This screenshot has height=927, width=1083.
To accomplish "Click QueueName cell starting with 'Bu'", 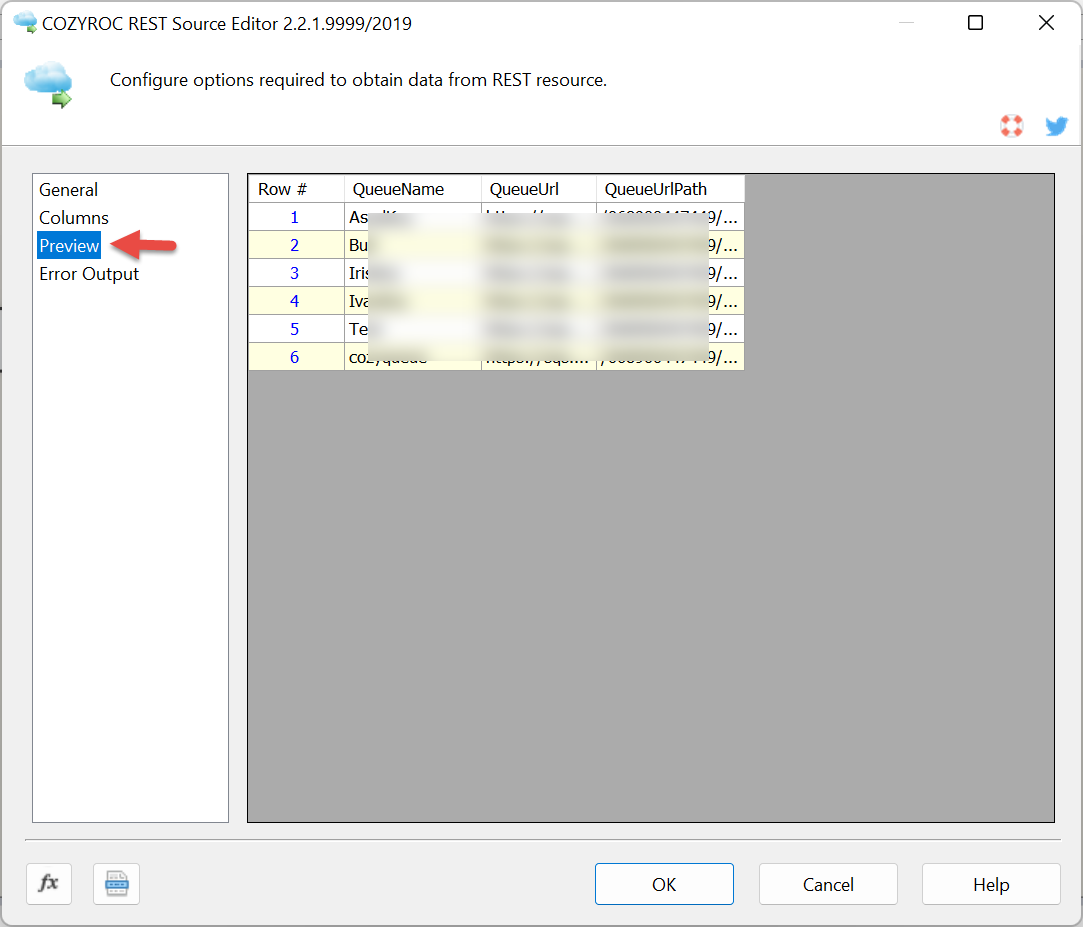I will [413, 245].
